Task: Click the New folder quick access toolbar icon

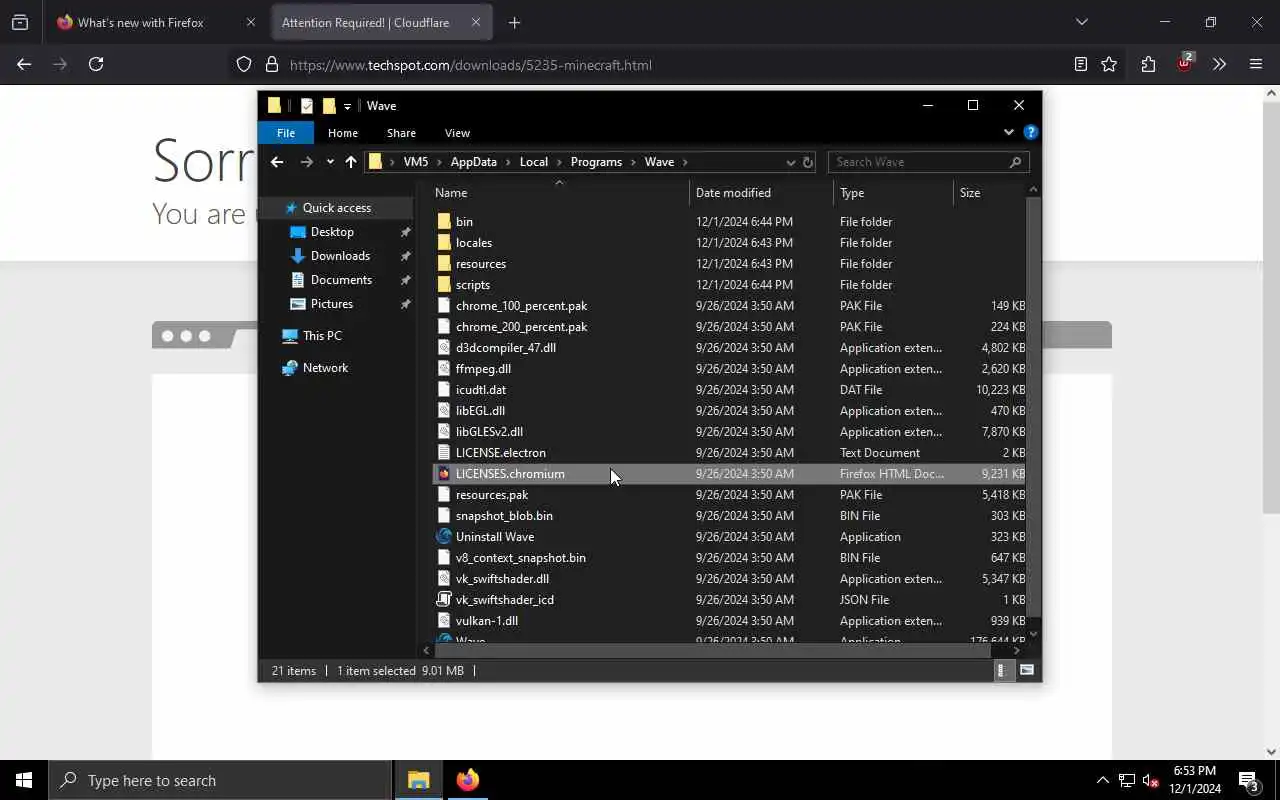Action: point(329,106)
